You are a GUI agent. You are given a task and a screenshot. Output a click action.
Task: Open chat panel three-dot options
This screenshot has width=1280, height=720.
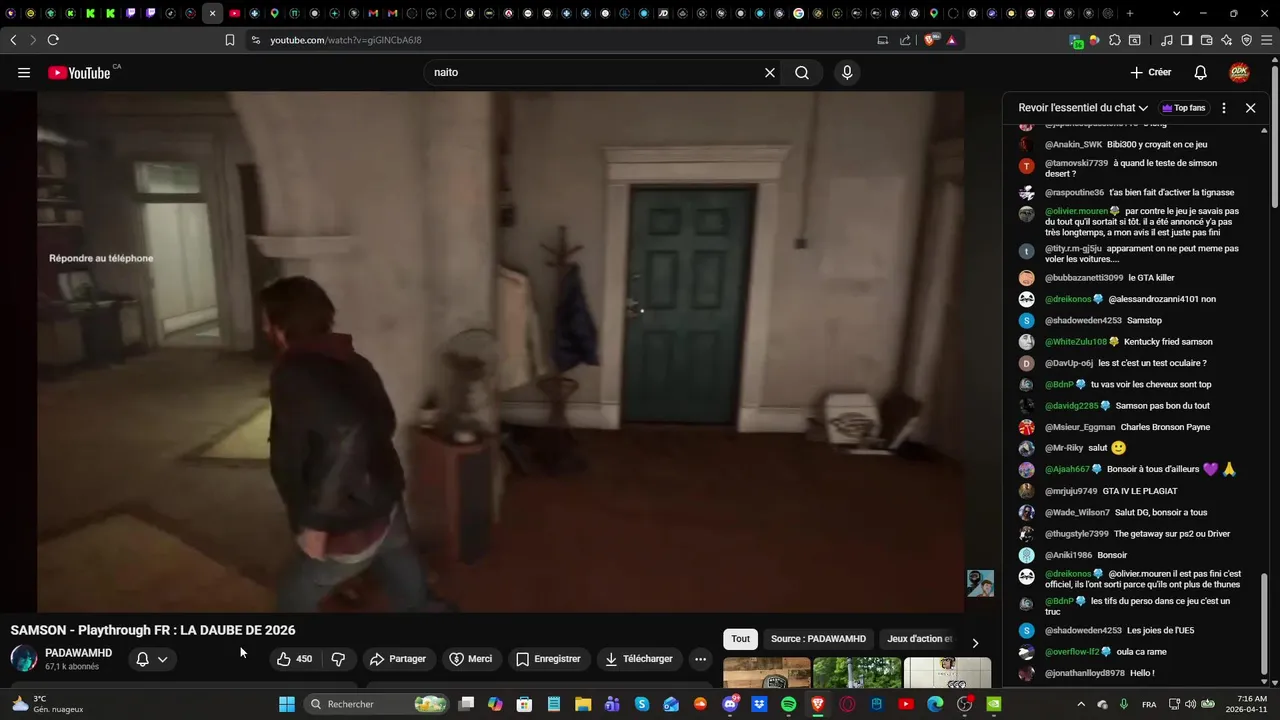pyautogui.click(x=1224, y=108)
